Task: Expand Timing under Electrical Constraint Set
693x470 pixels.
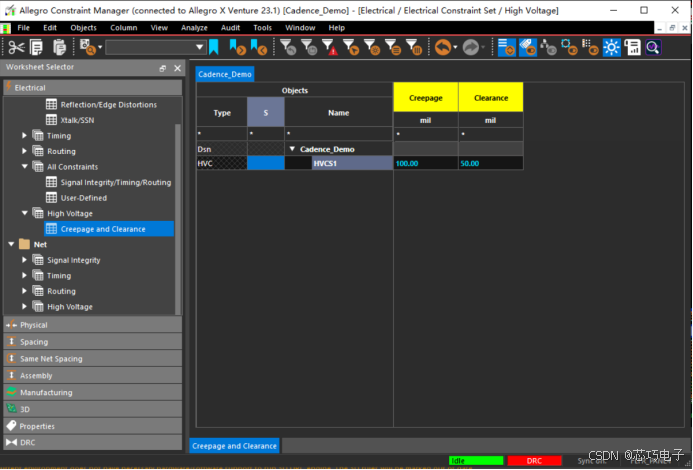Action: [24, 136]
